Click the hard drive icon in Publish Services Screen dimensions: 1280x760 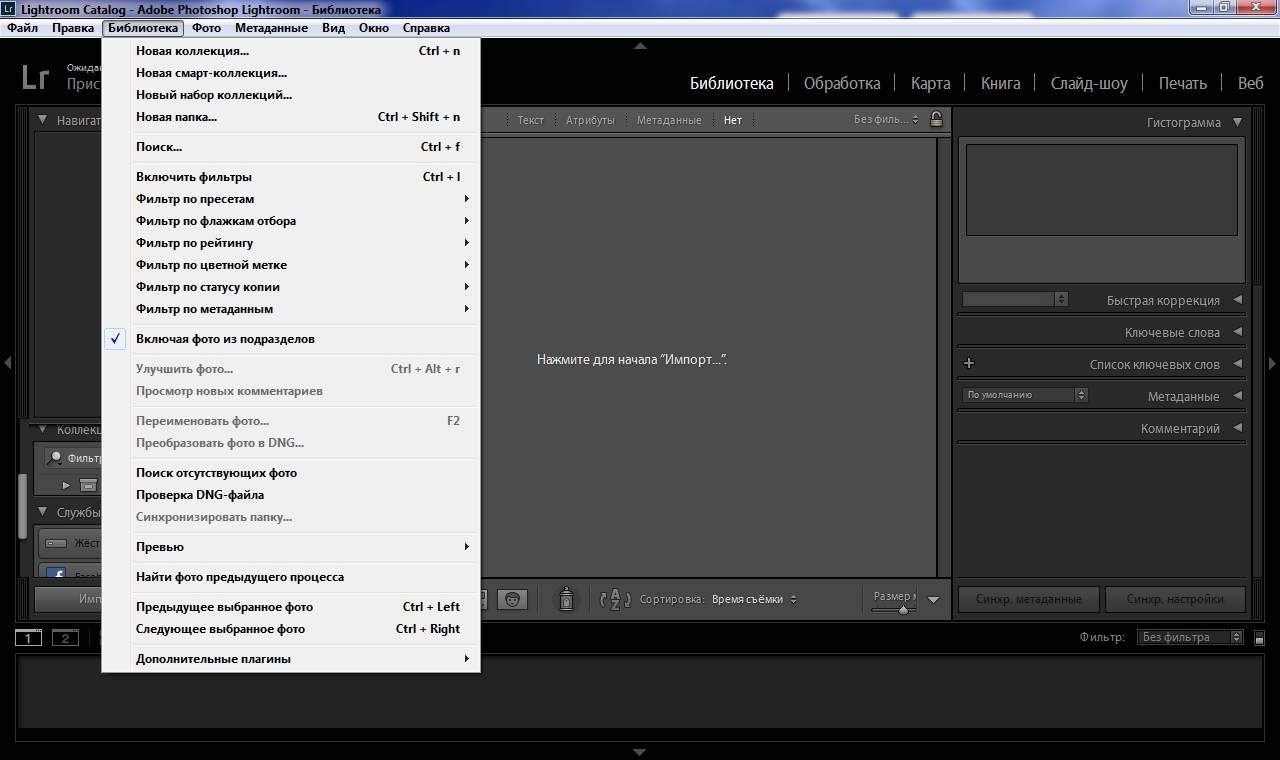56,543
